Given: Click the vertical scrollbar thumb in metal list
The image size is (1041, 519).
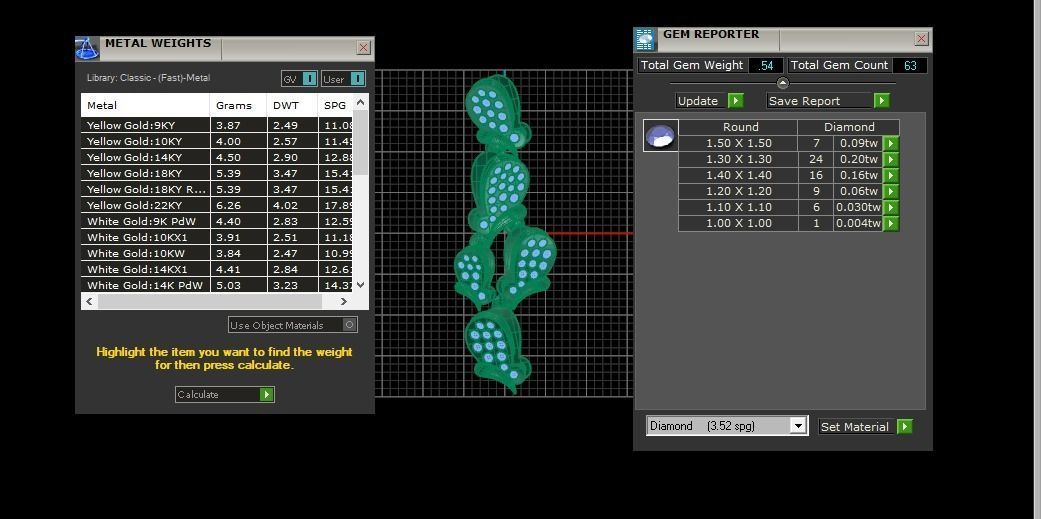Looking at the screenshot, I should click(x=360, y=142).
